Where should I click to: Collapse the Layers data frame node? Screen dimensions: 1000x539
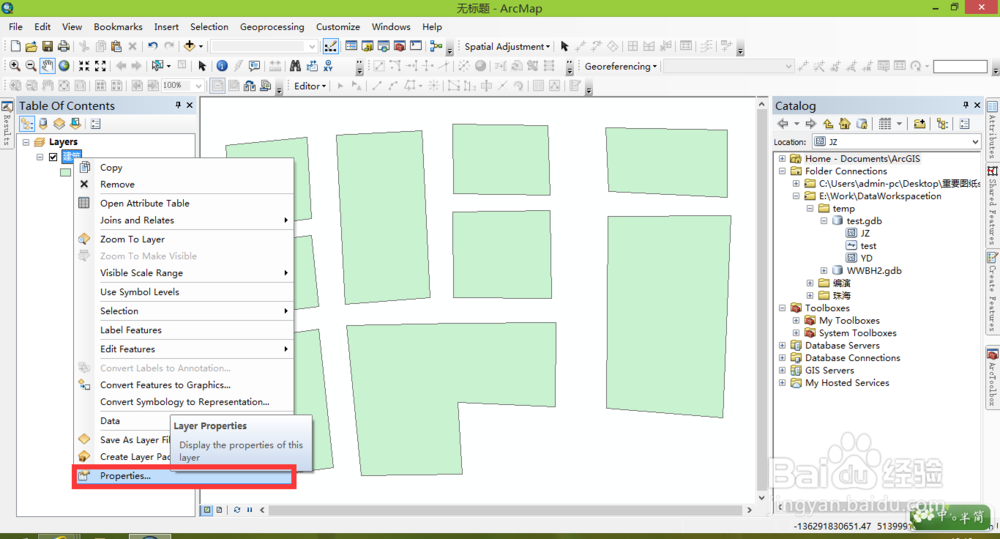click(x=26, y=142)
